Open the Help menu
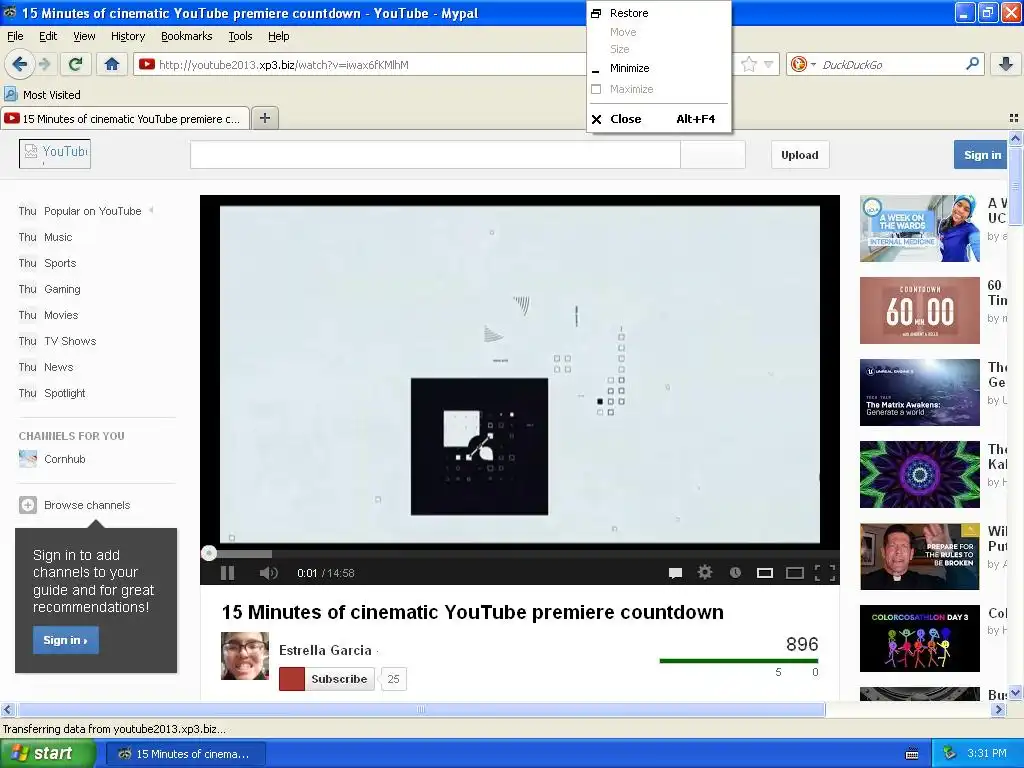This screenshot has height=768, width=1024. tap(278, 36)
